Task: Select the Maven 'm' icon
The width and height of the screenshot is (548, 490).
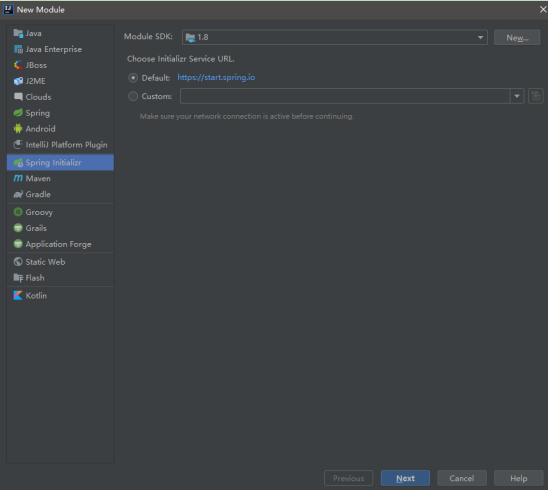Action: pyautogui.click(x=18, y=178)
